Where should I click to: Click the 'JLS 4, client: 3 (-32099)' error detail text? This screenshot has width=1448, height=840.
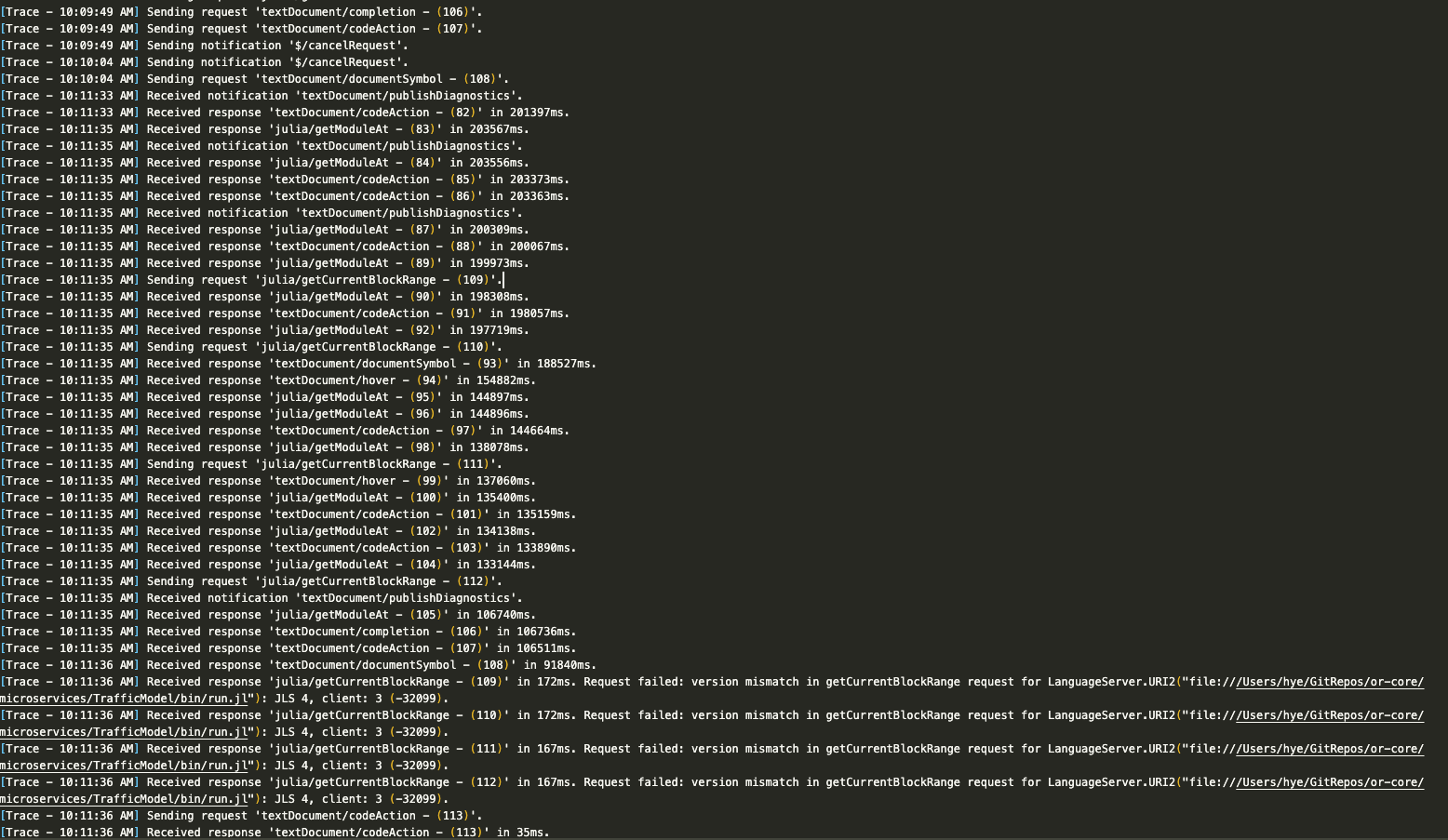coord(363,698)
